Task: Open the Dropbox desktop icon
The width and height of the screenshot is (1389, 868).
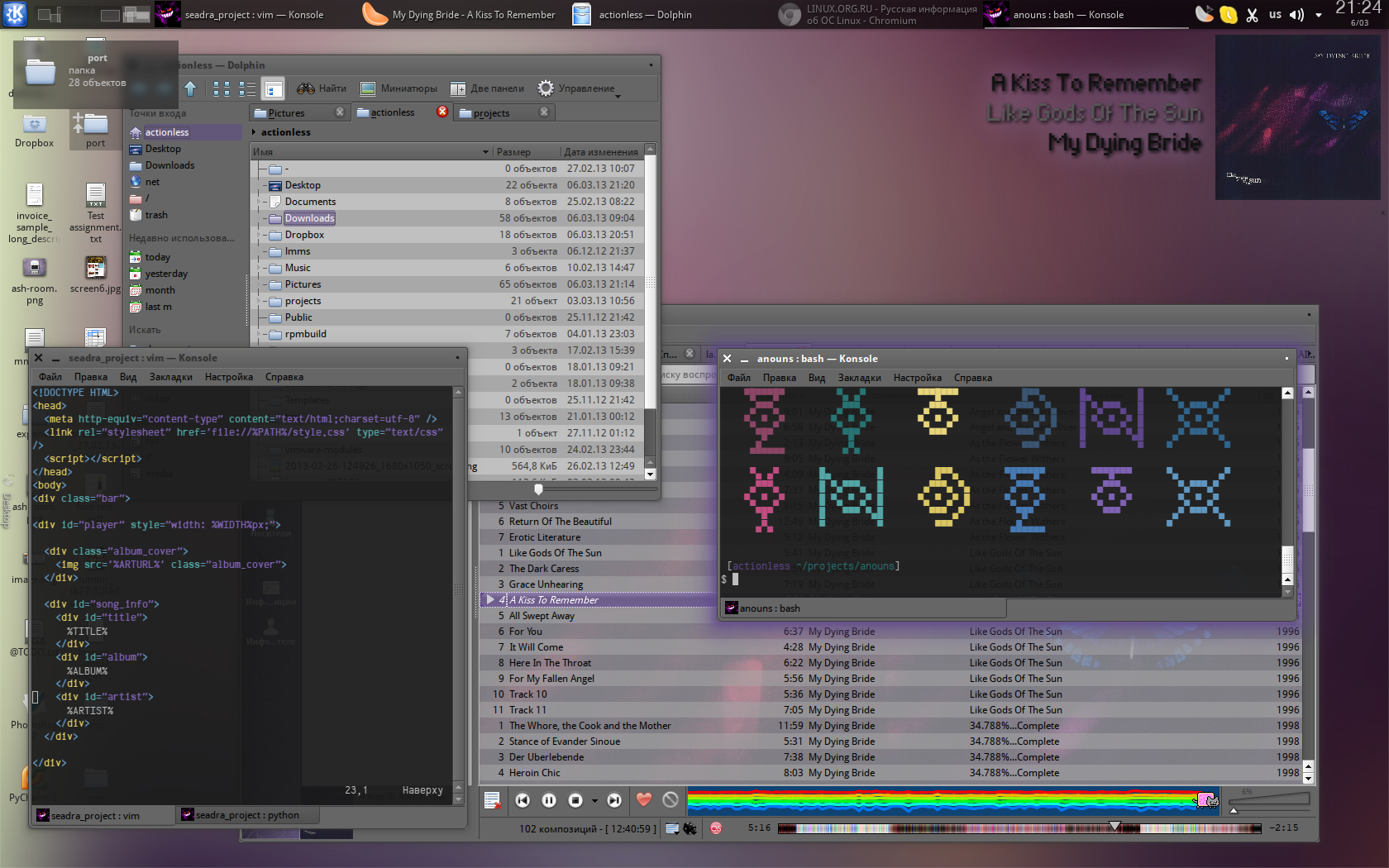Action: pyautogui.click(x=34, y=131)
